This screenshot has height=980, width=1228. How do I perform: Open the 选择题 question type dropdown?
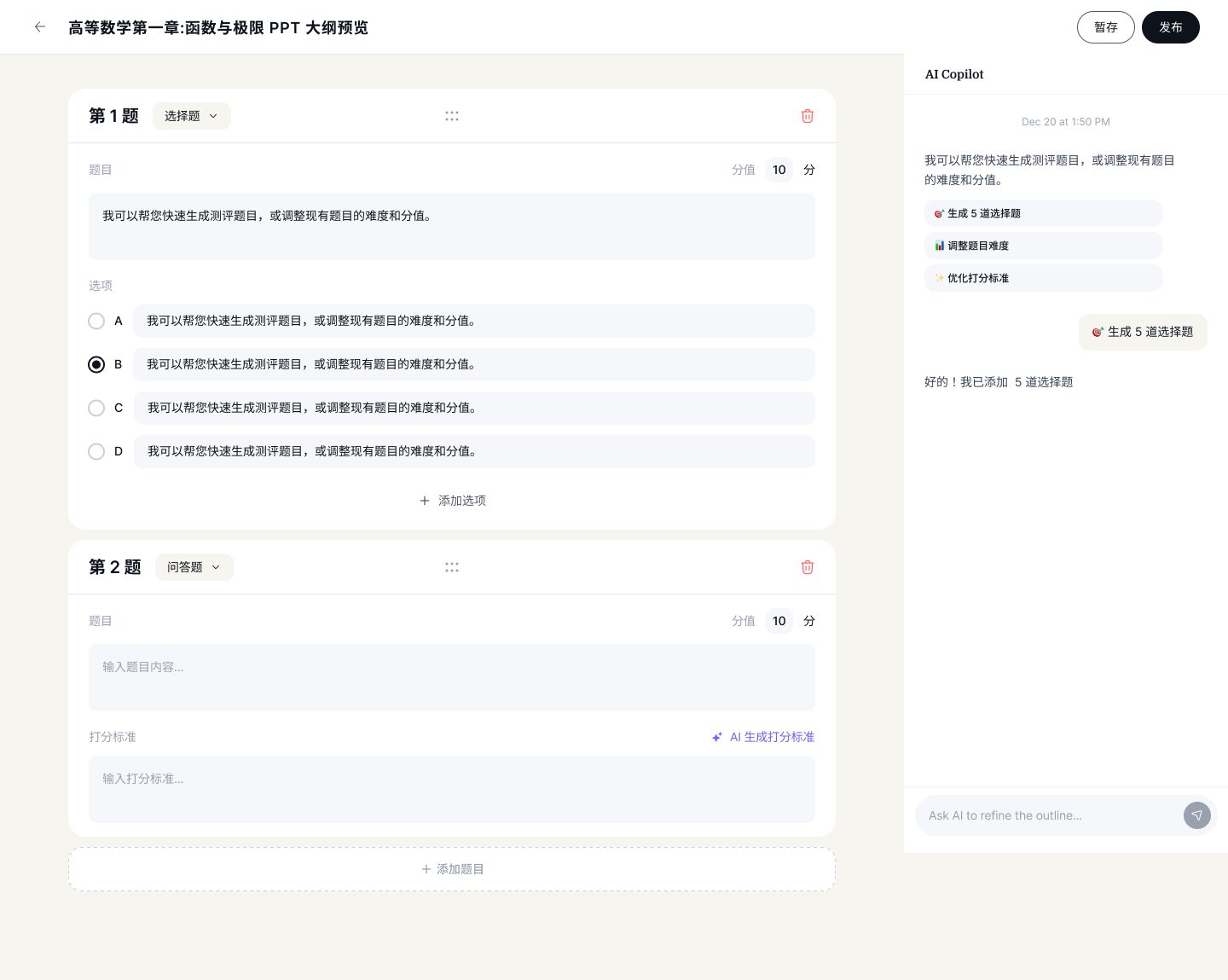191,116
